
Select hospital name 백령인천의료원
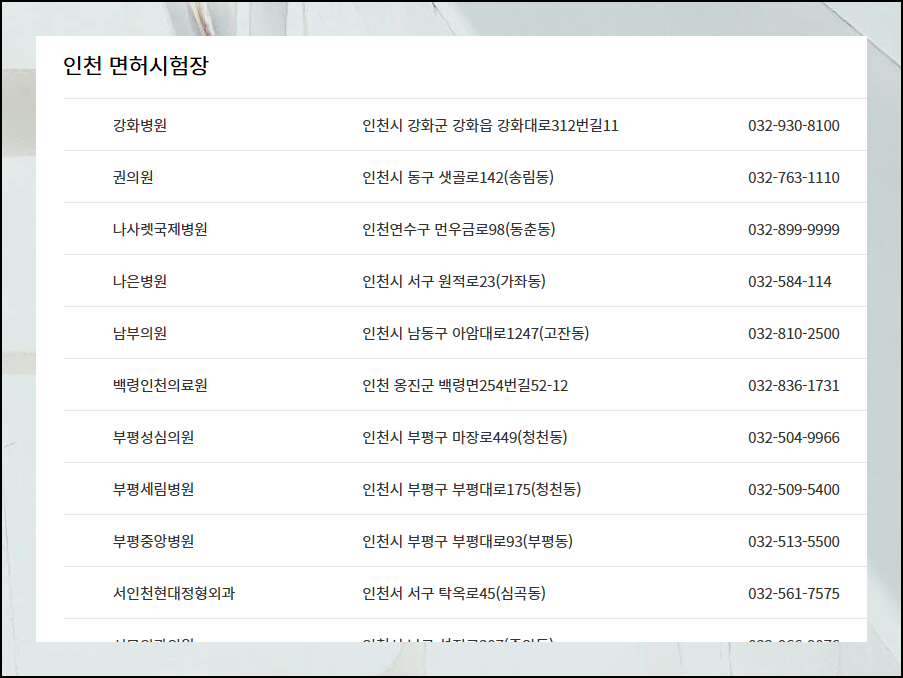click(160, 385)
